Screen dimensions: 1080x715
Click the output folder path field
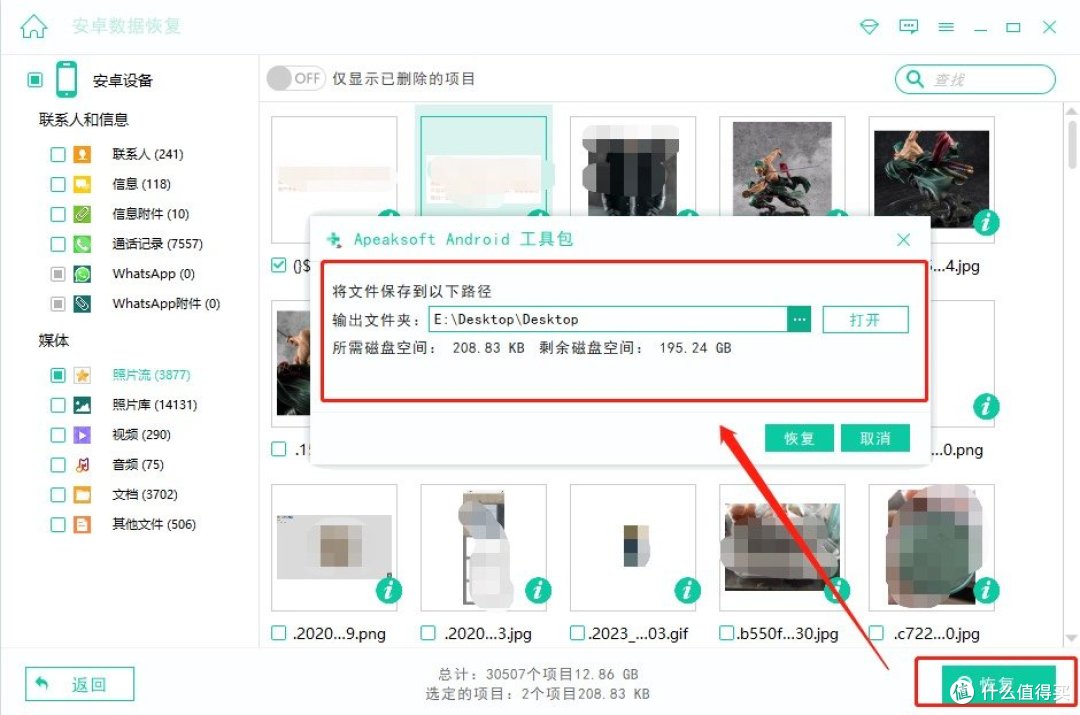[x=608, y=320]
